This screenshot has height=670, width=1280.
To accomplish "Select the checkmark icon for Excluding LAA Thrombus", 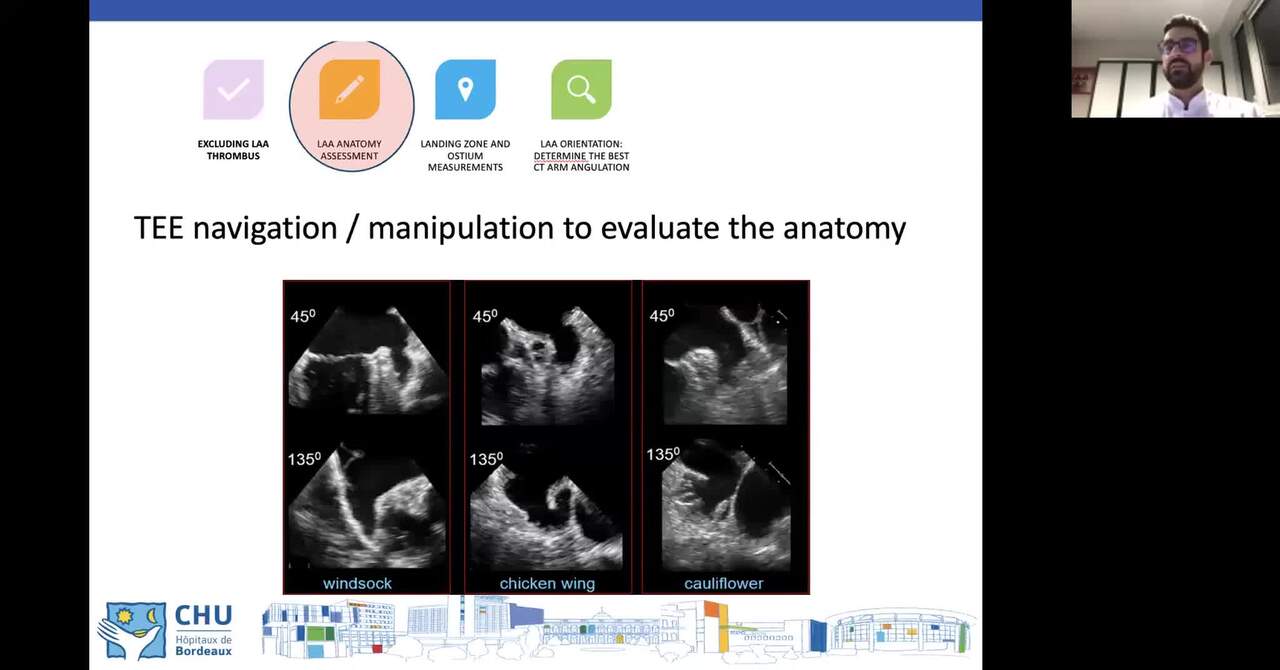I will (x=233, y=89).
